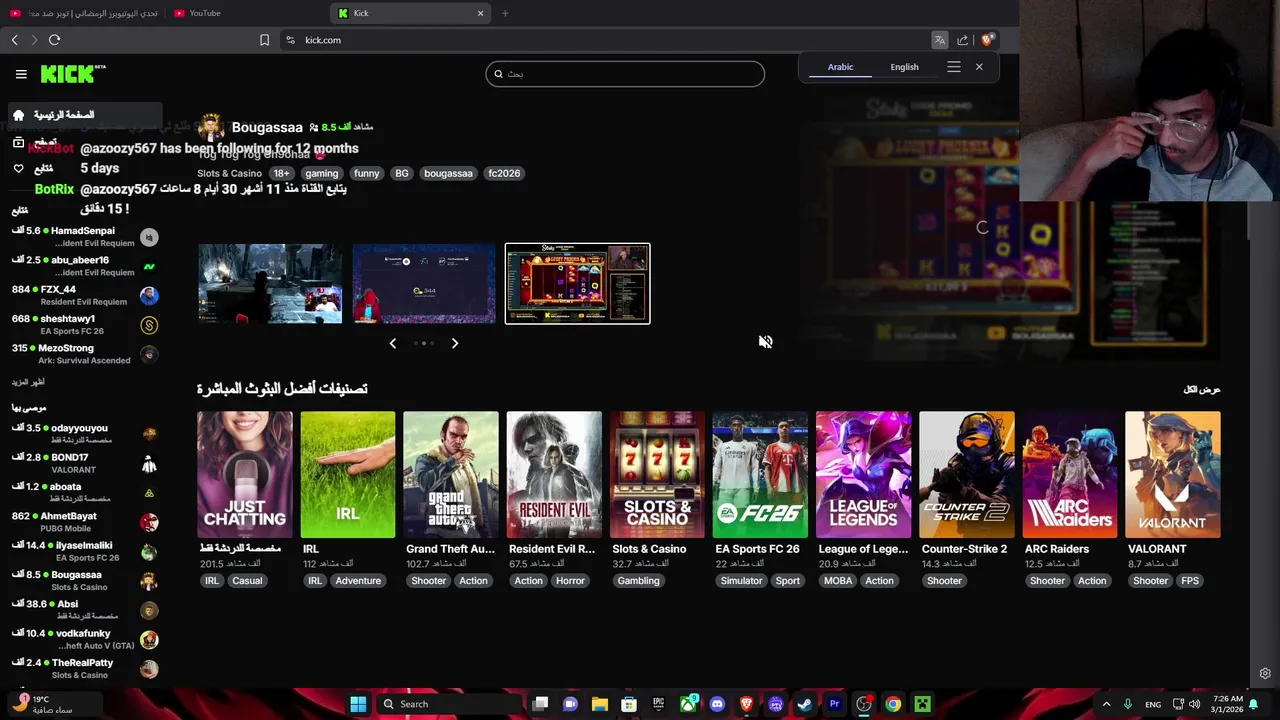
Task: Open translate popup options menu
Action: (954, 67)
